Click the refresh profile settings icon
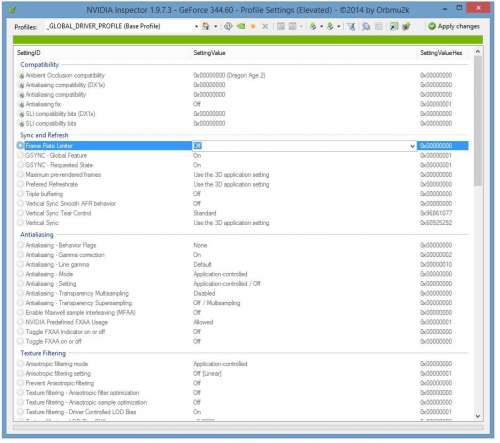Viewport: 500px width, 443px height. click(228, 26)
